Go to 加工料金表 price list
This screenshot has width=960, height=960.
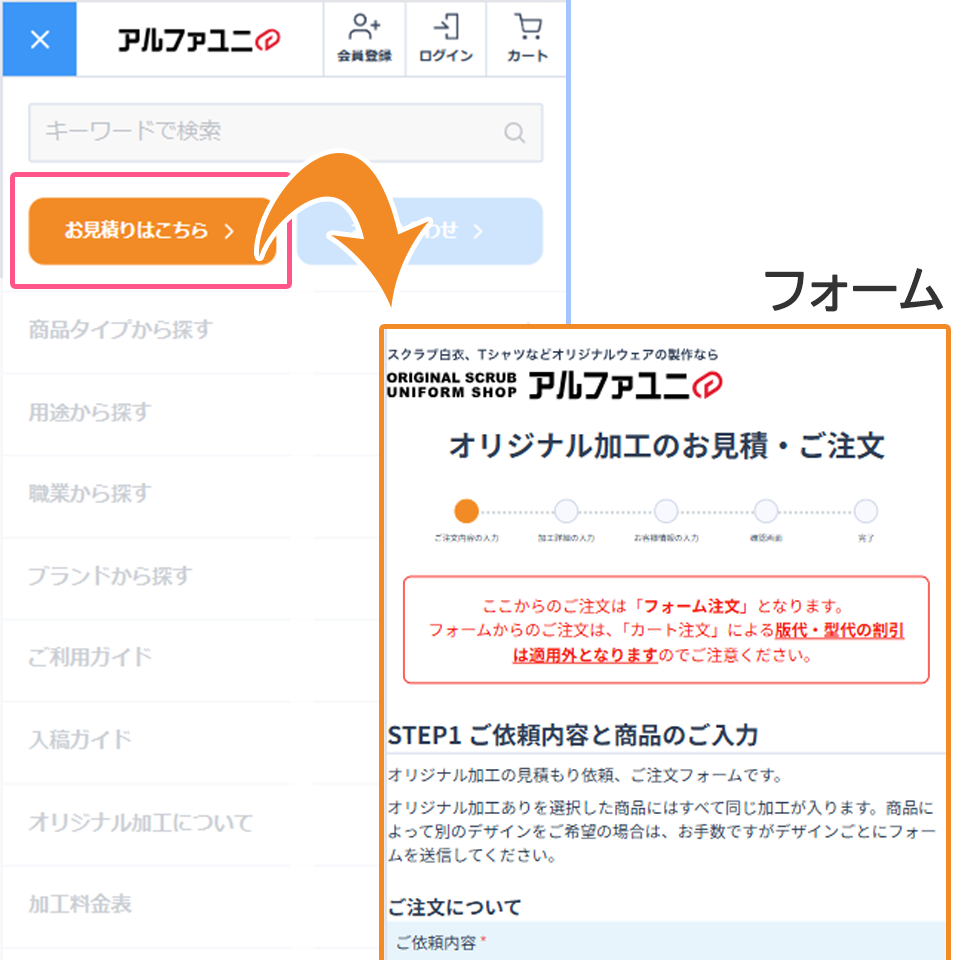click(80, 904)
